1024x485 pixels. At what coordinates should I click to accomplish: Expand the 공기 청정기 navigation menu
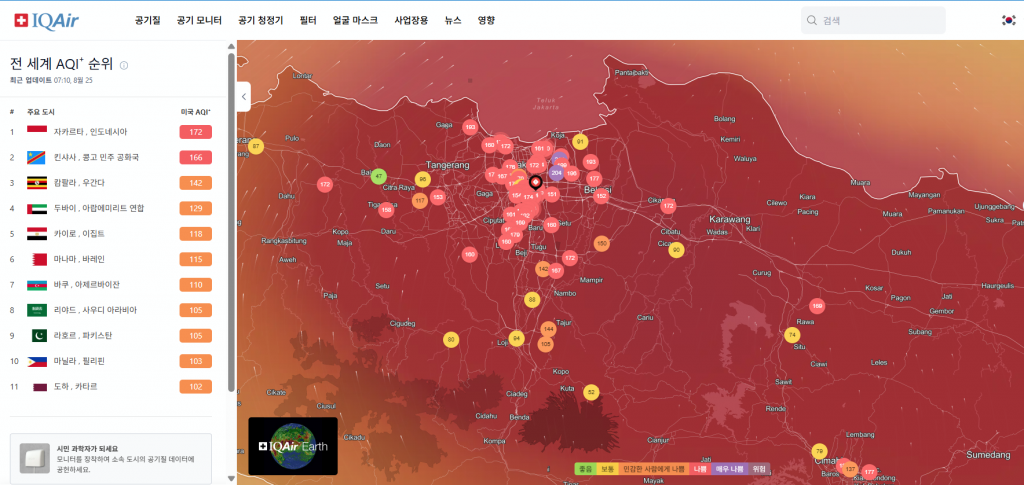click(263, 20)
